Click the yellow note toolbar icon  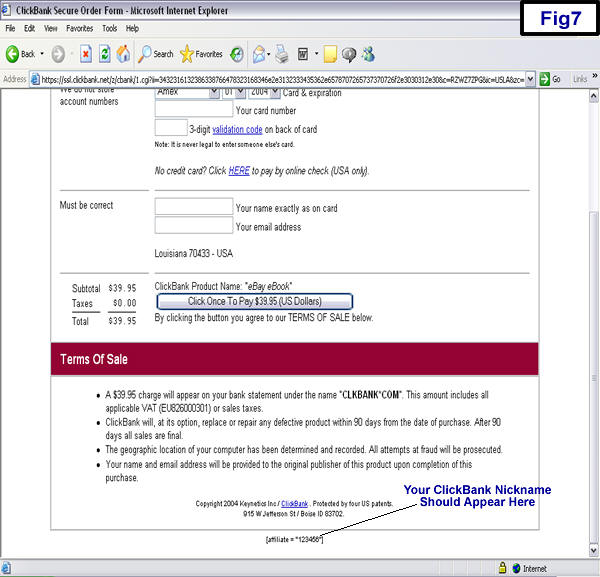[x=330, y=54]
